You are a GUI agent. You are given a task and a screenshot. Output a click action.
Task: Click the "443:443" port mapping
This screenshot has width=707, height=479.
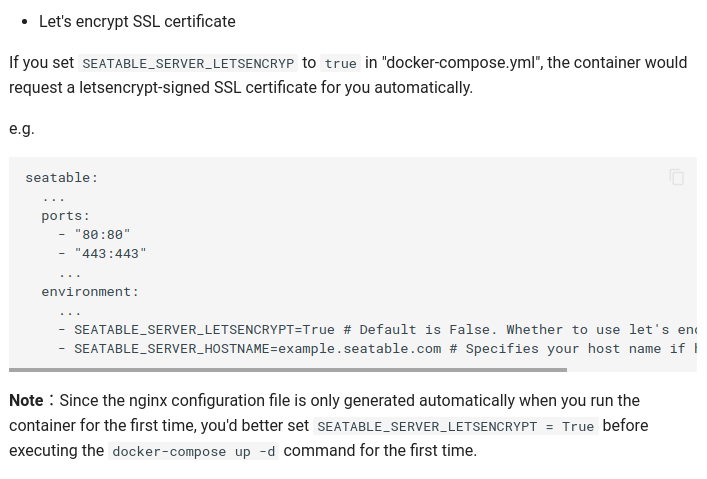tap(110, 253)
